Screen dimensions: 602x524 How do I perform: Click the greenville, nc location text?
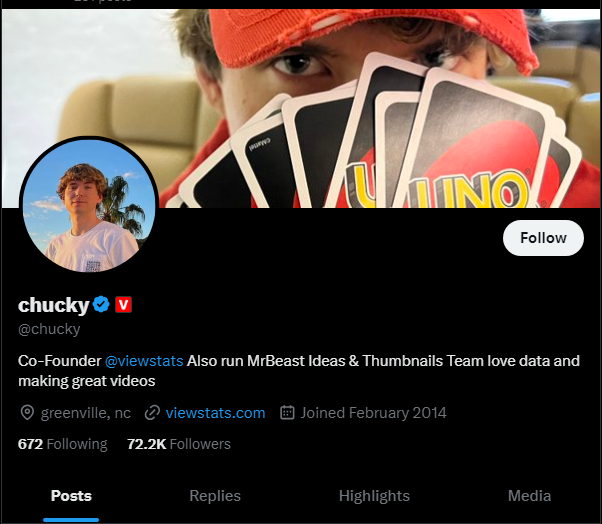coord(86,413)
